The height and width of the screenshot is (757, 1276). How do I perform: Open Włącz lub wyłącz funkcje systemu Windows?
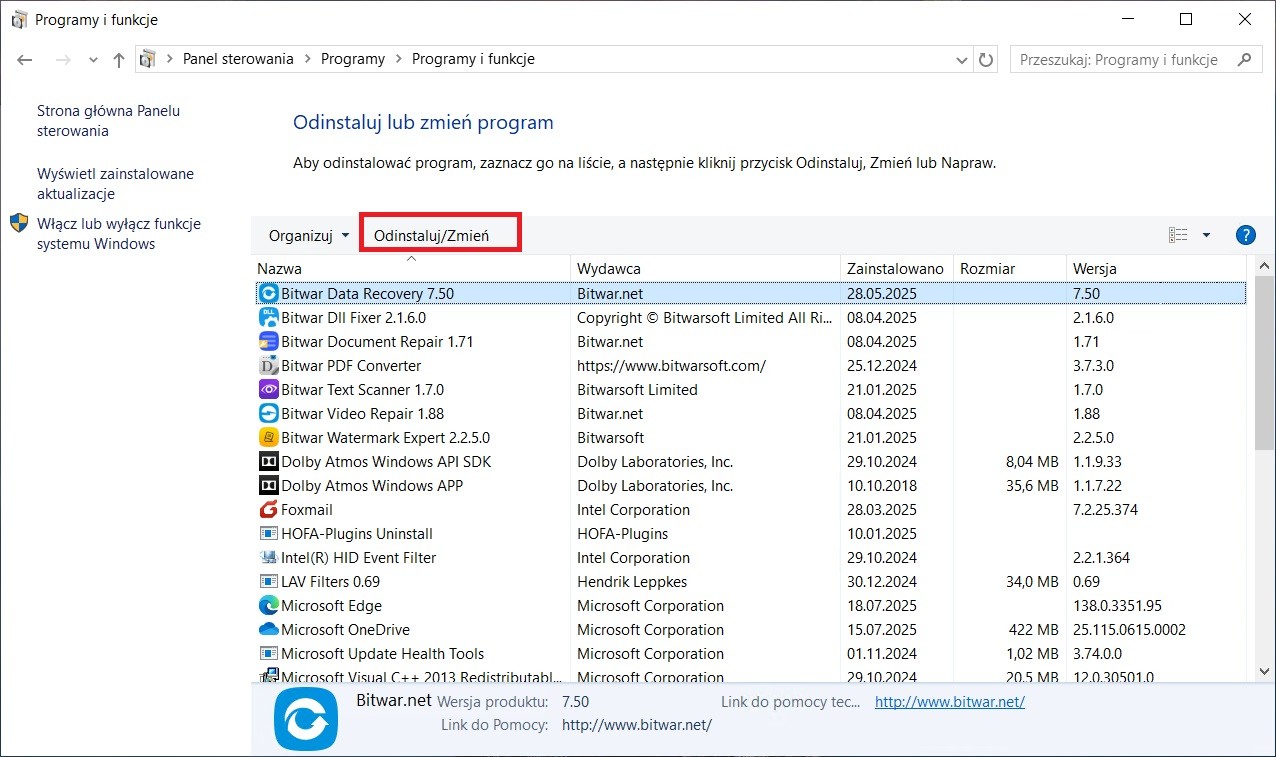[x=119, y=234]
